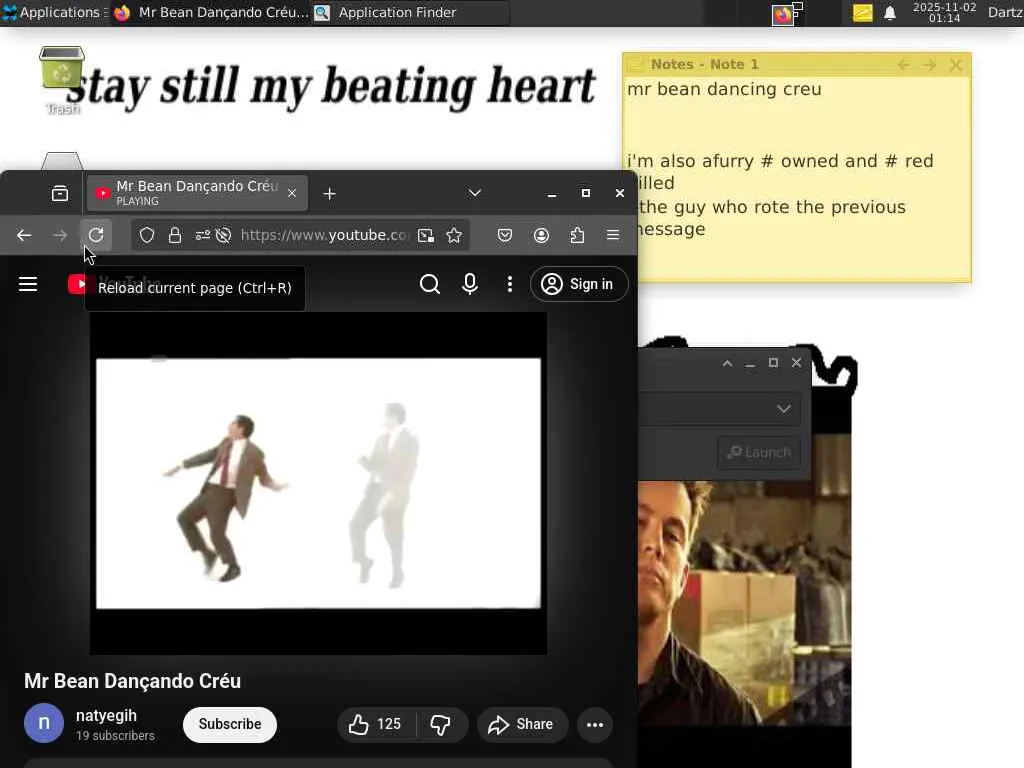The image size is (1024, 768).
Task: Click text 'mr bean dancing creu' in note
Action: (724, 89)
